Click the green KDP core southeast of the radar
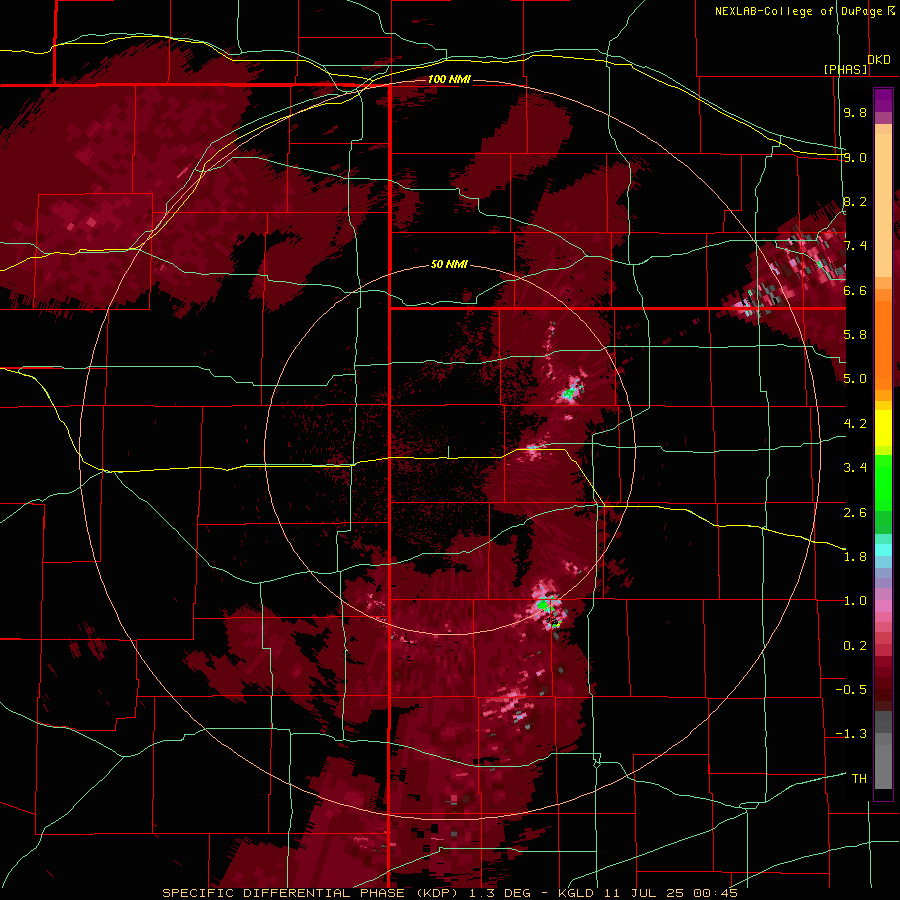 [x=545, y=604]
